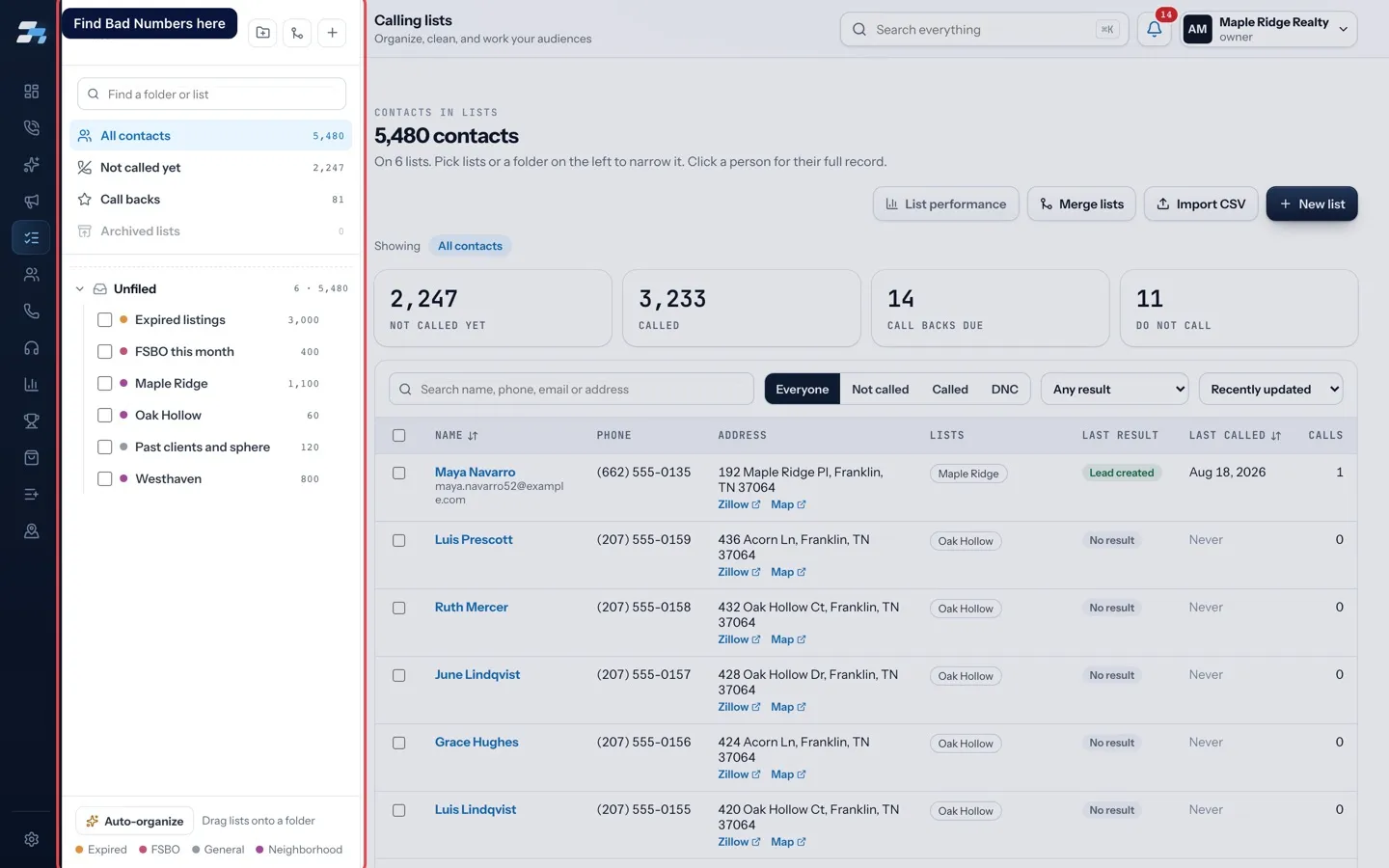Open the bar chart icon in the sidebar
The width and height of the screenshot is (1389, 868).
point(31,384)
